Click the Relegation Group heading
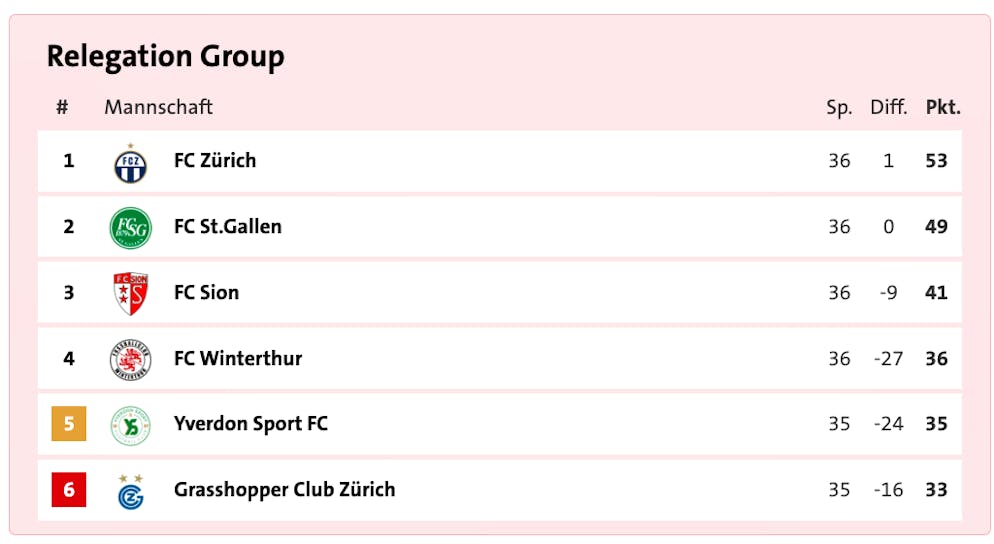Image resolution: width=994 pixels, height=544 pixels. 165,57
